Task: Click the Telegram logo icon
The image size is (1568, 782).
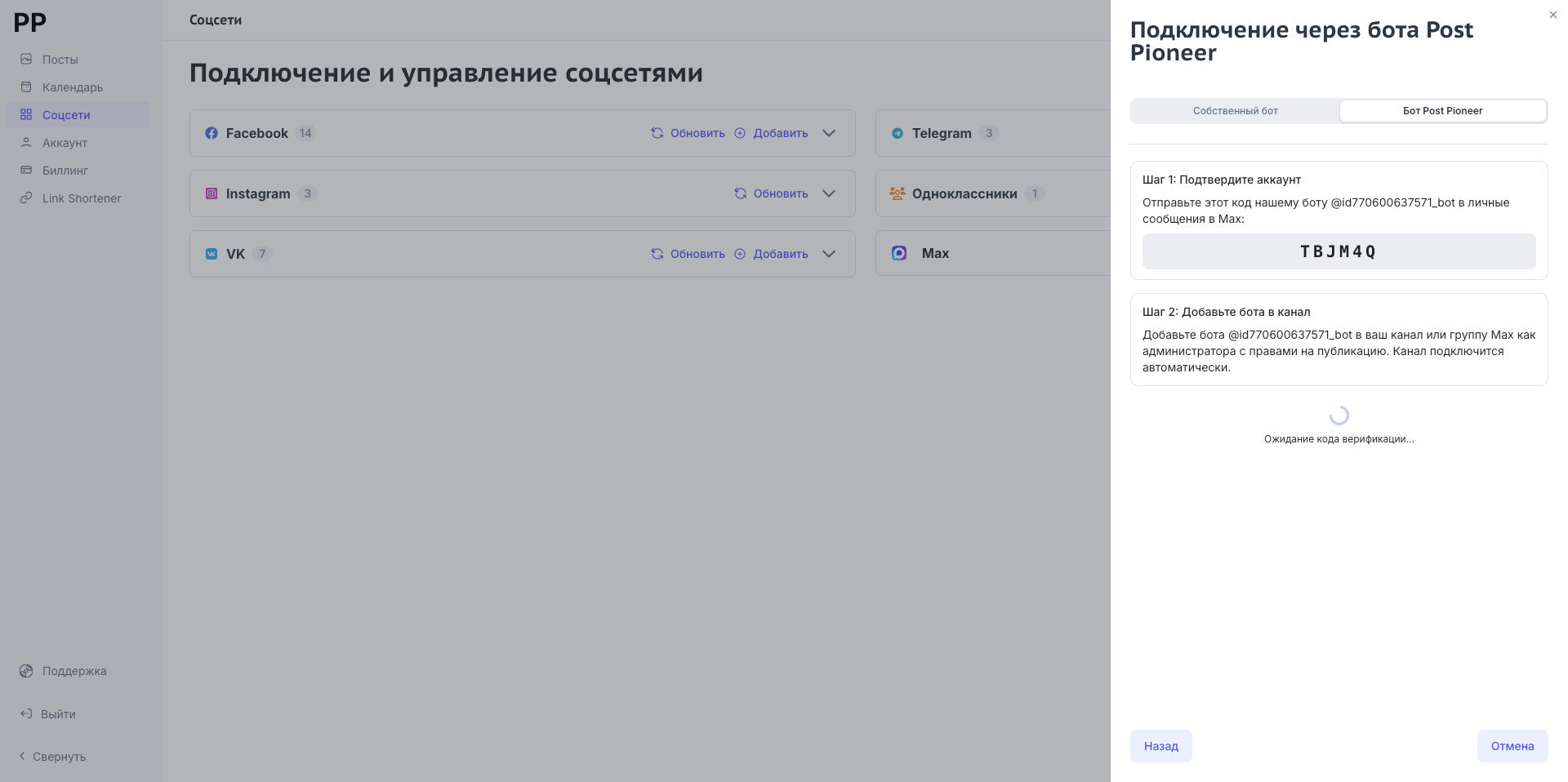Action: tap(898, 133)
